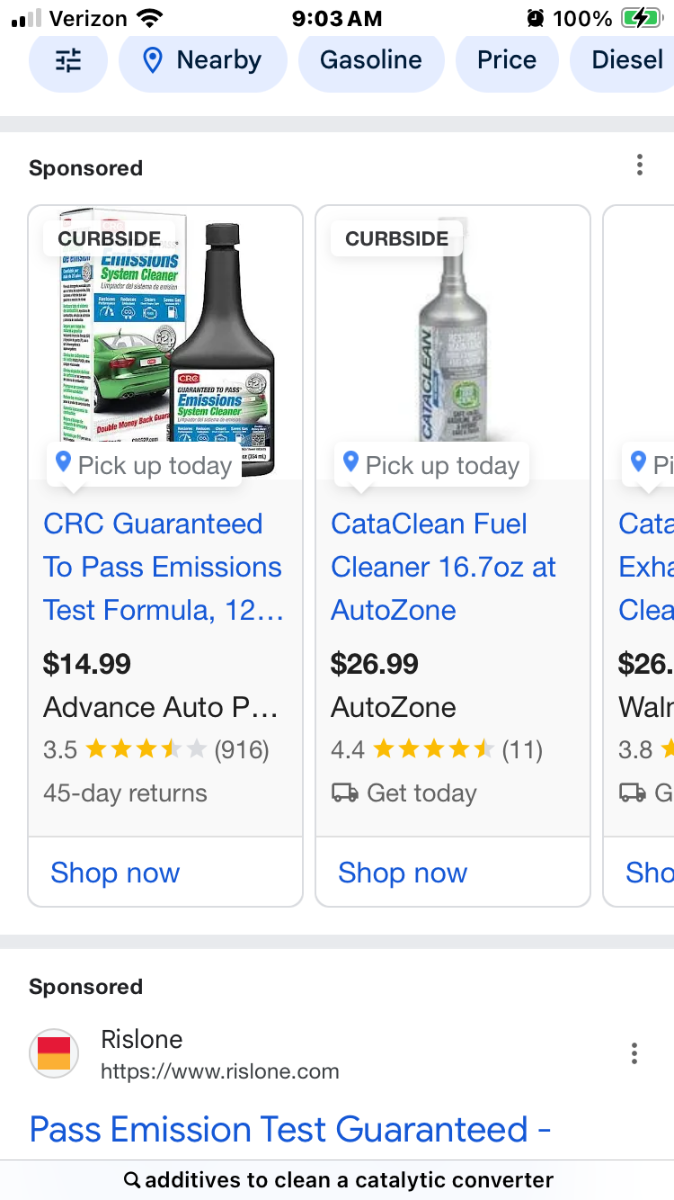Toggle the Nearby filter chip

tap(203, 61)
